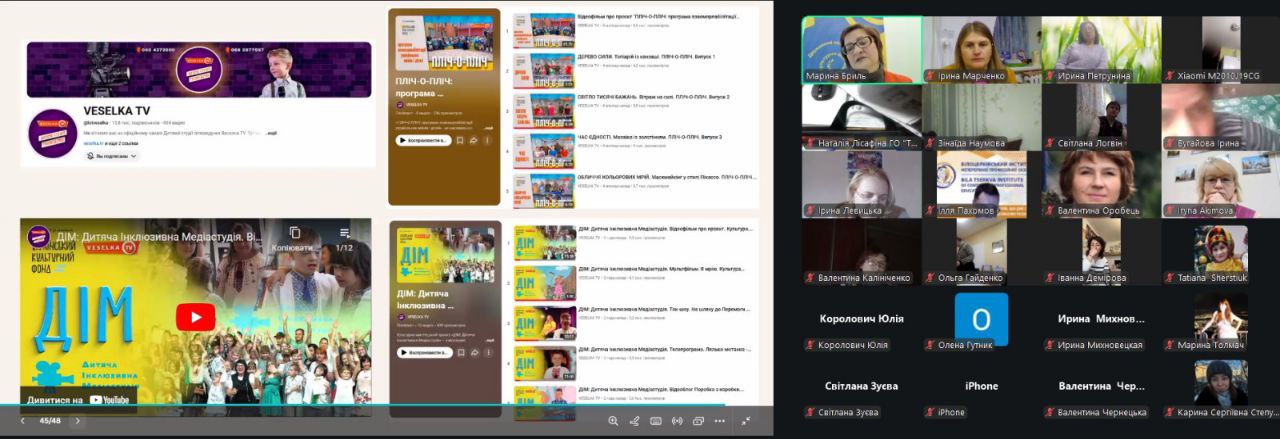Click the collapse fullscreen arrows icon
This screenshot has height=439, width=1280.
pos(746,421)
